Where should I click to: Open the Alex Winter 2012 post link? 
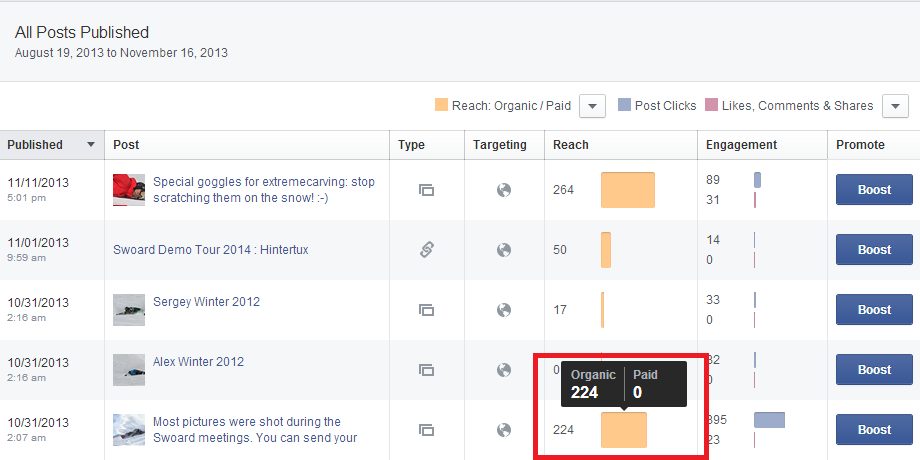point(198,362)
